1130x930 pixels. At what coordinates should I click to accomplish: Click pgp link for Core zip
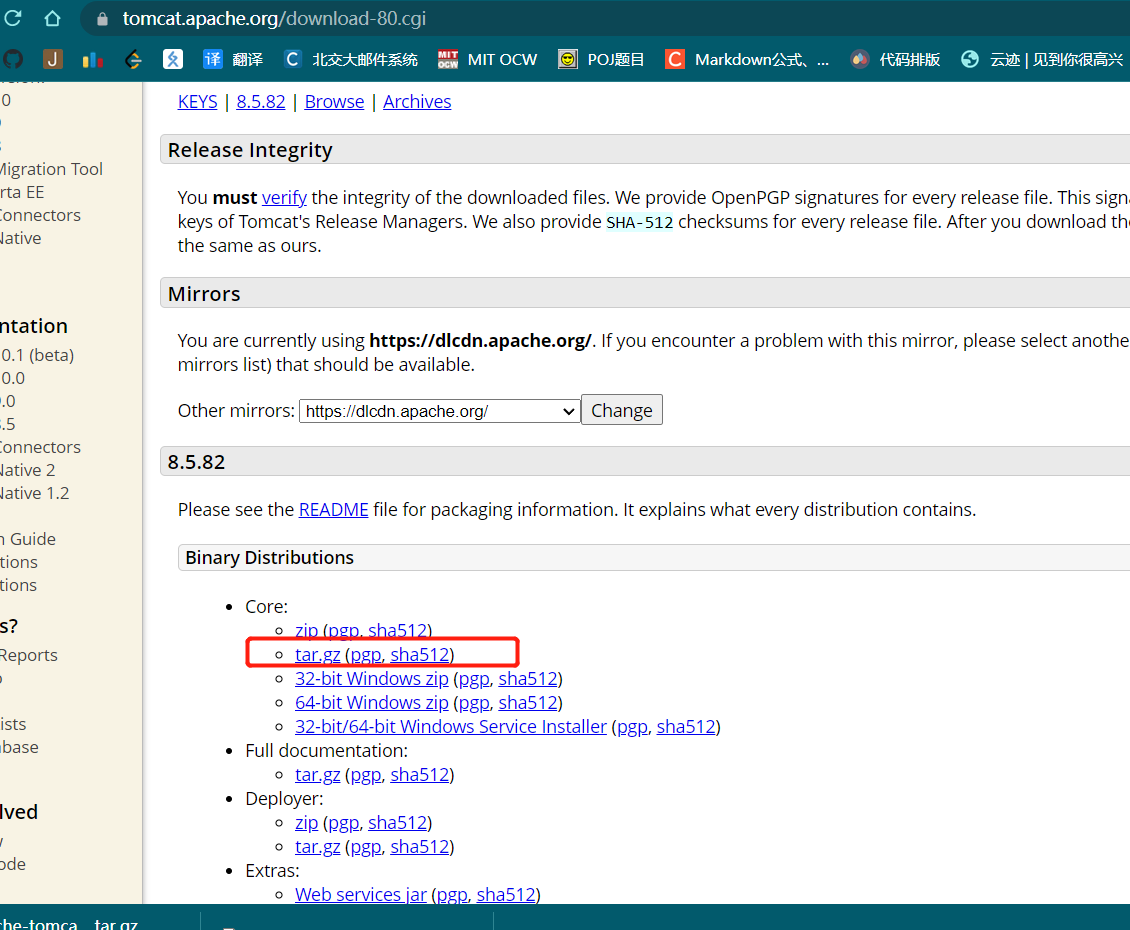[x=343, y=631]
